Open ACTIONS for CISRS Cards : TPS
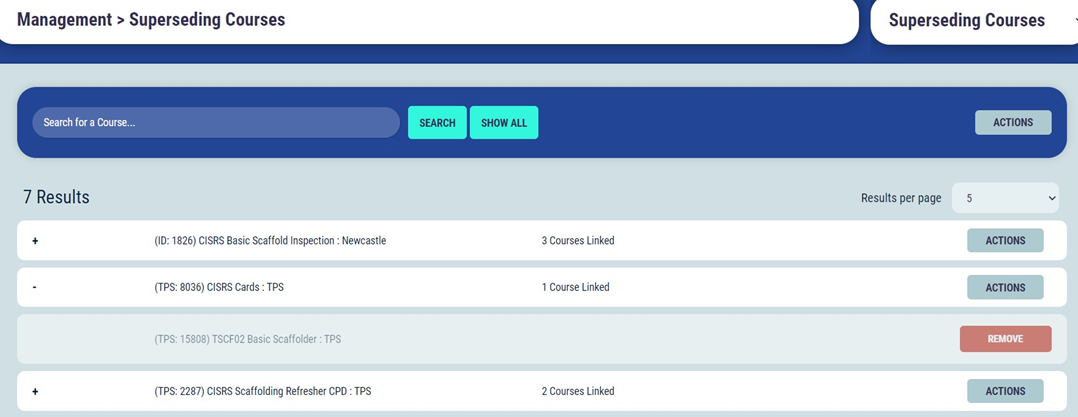The height and width of the screenshot is (417, 1078). 1004,287
